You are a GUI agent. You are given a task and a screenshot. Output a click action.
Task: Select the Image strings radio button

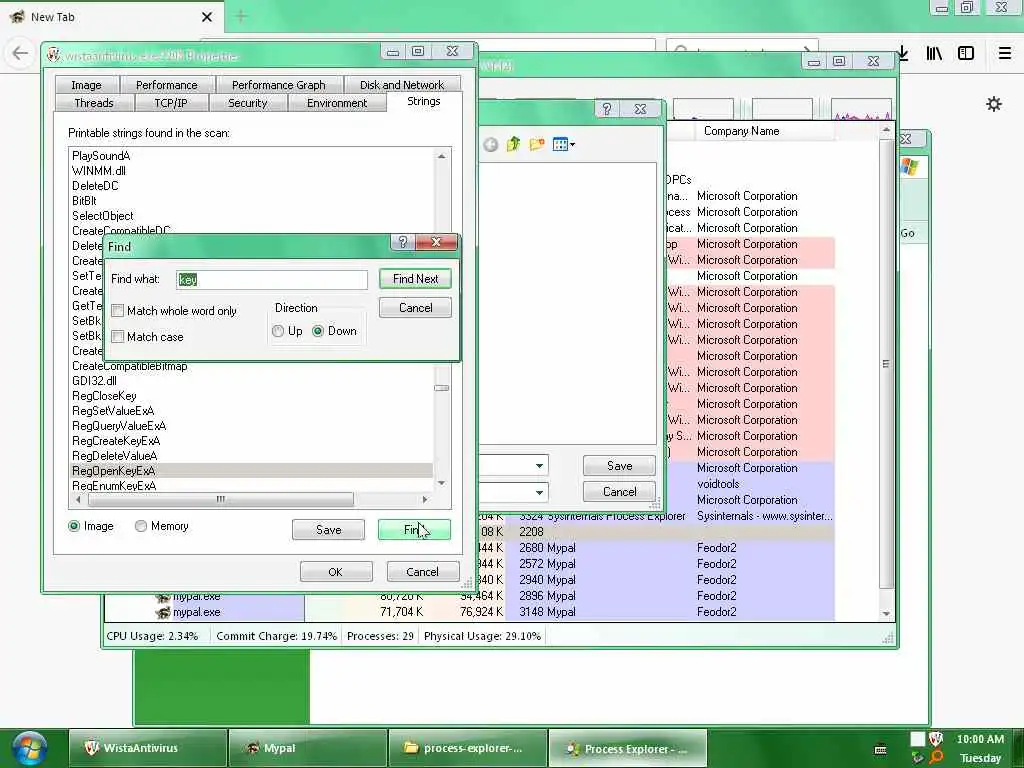[x=74, y=526]
